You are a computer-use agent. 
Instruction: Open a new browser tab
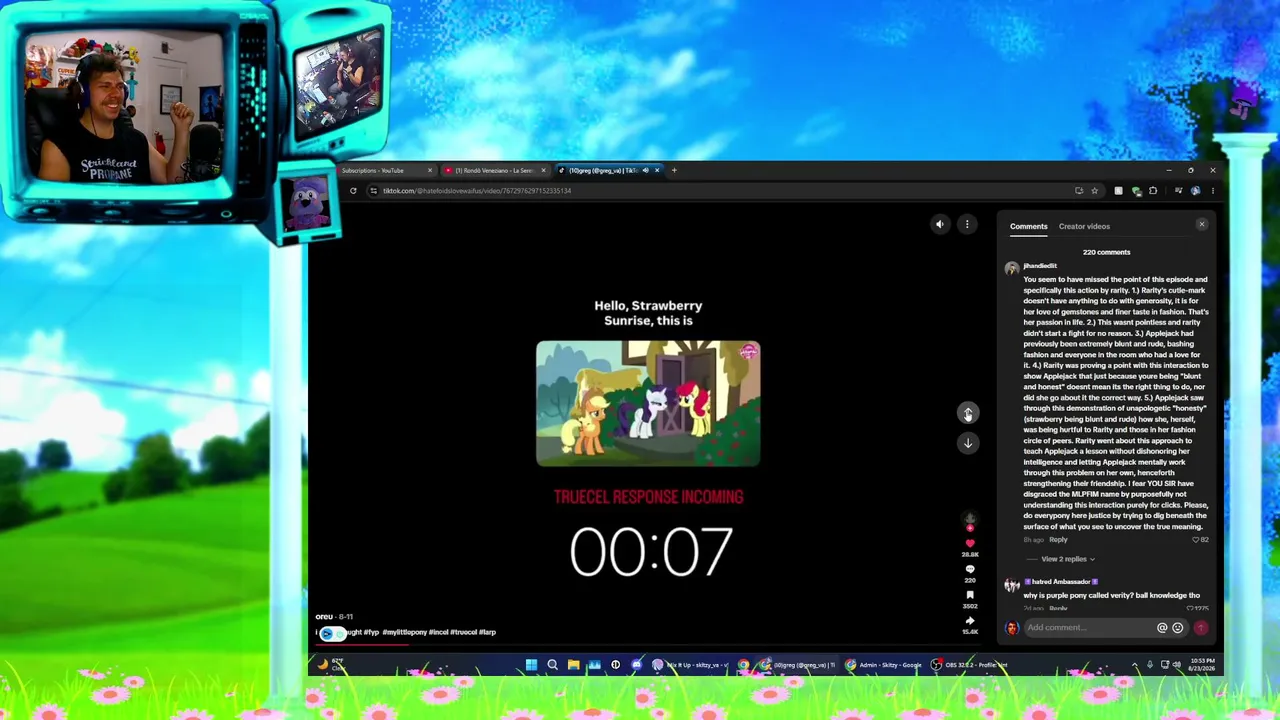pyautogui.click(x=674, y=170)
